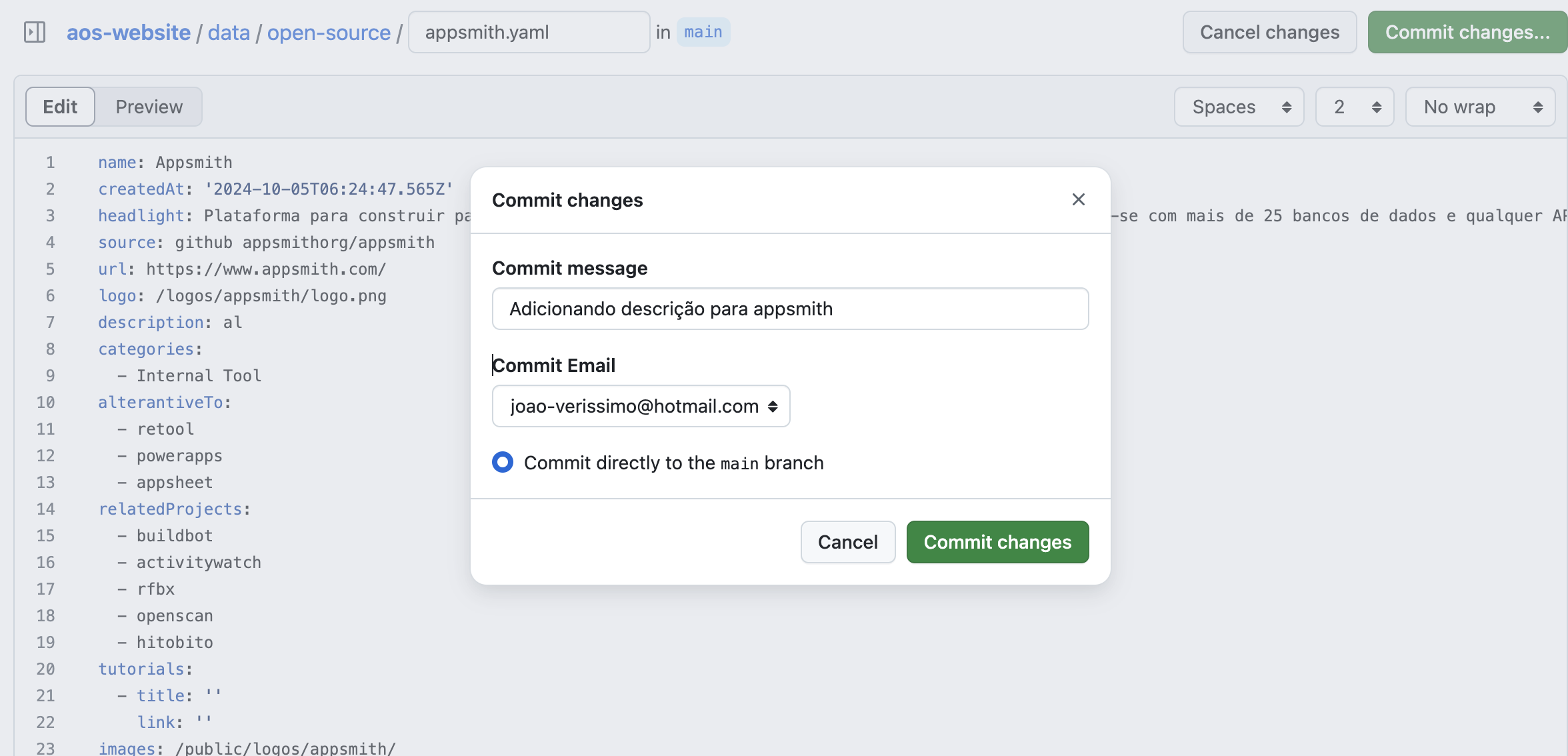The width and height of the screenshot is (1568, 756).
Task: Click the close modal icon
Action: [1078, 198]
